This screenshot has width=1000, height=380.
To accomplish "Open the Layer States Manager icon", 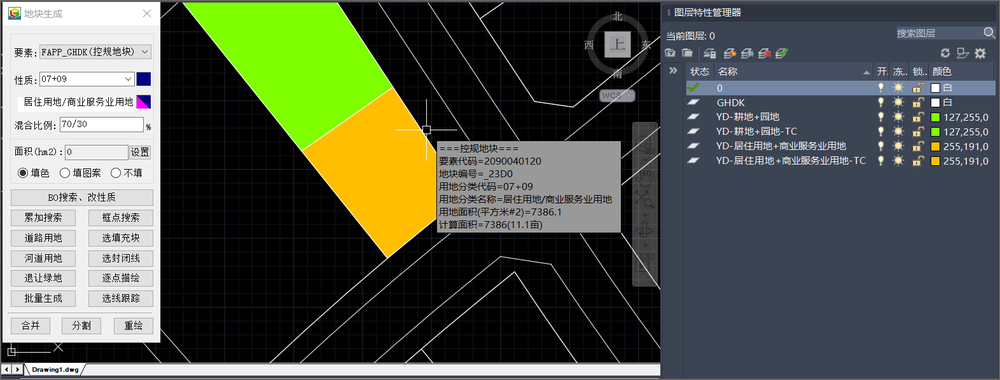I will 709,53.
